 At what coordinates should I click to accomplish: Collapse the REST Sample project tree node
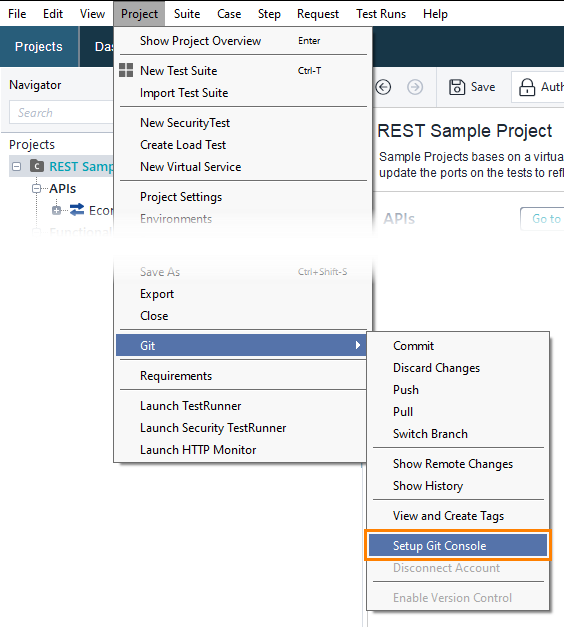click(x=16, y=166)
